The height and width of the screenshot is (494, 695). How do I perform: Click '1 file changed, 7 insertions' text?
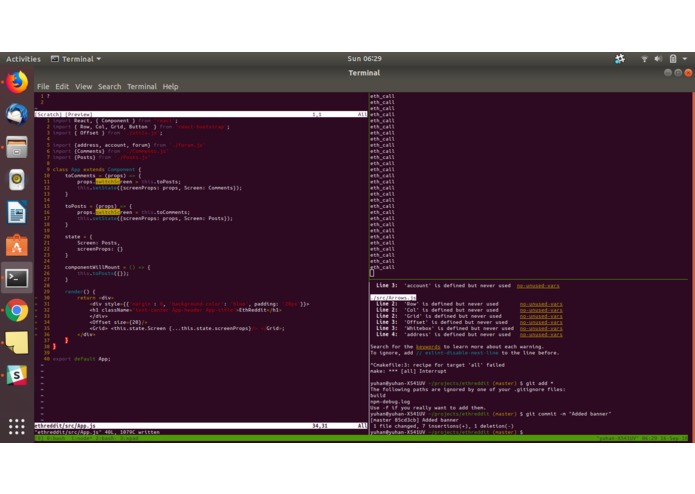tap(444, 426)
